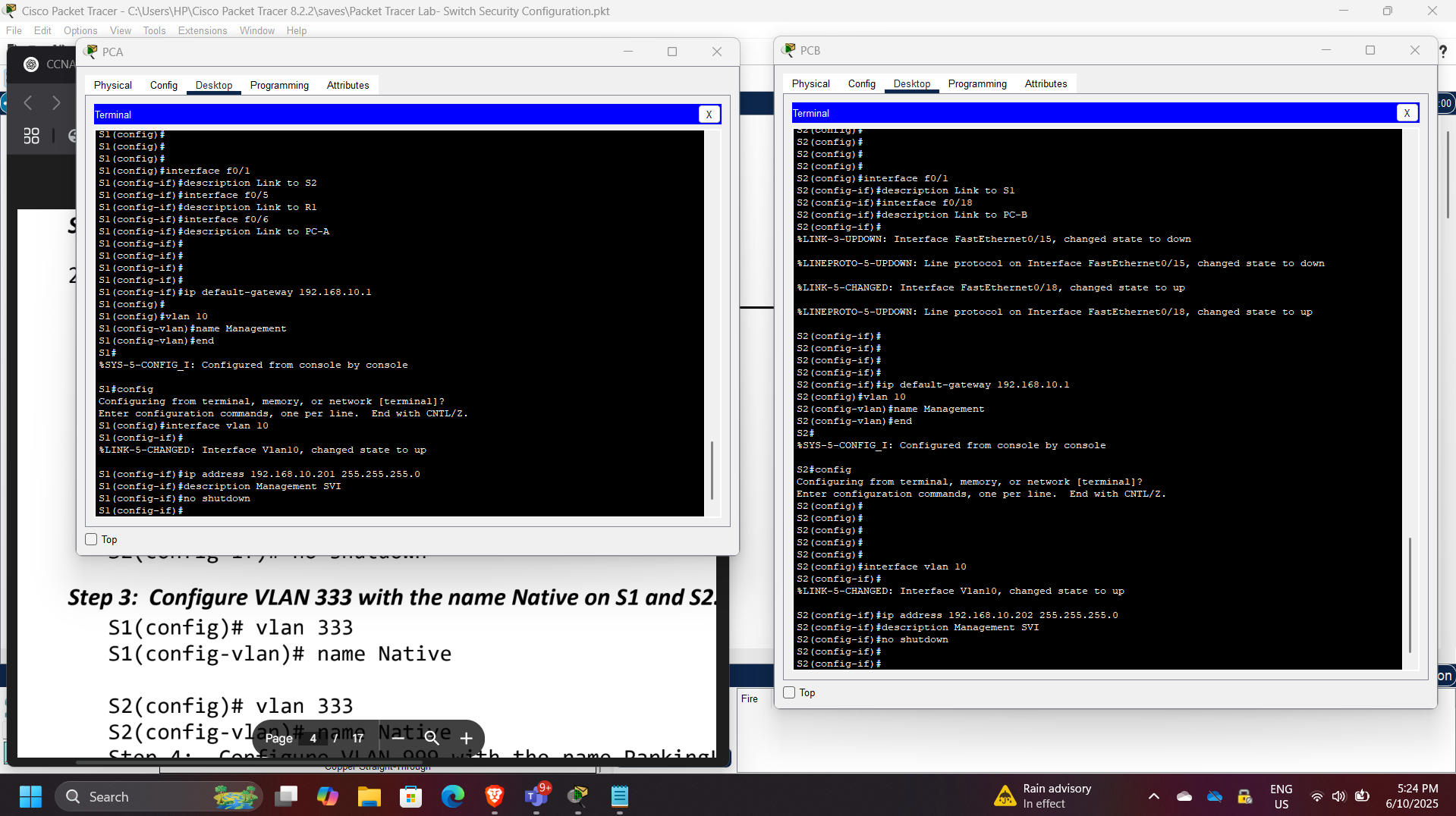Screen dimensions: 1456x816
Task: Click the forward navigation arrow in Packet Tracer
Action: pyautogui.click(x=55, y=102)
